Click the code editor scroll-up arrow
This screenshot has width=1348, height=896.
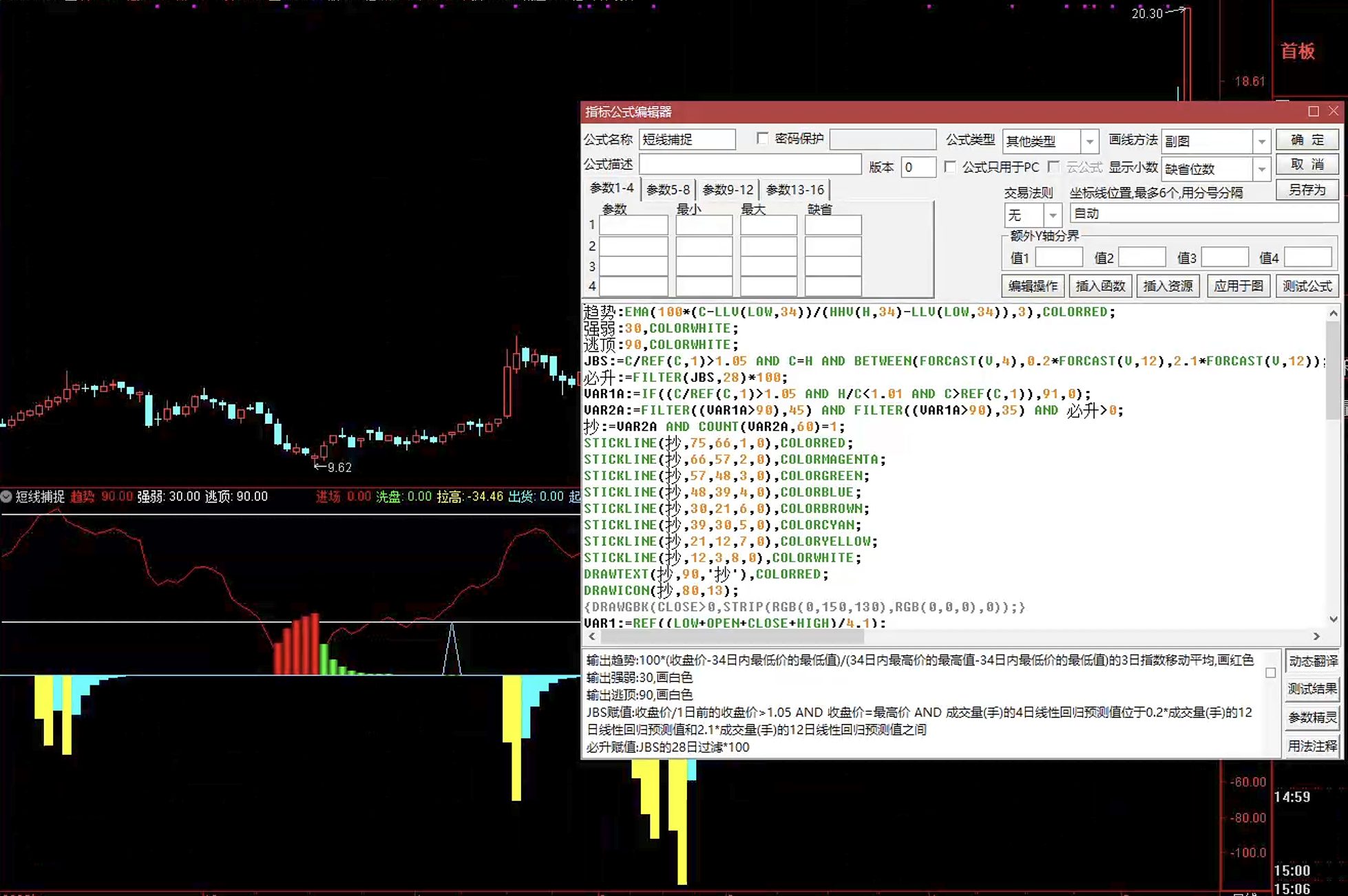pyautogui.click(x=1334, y=313)
